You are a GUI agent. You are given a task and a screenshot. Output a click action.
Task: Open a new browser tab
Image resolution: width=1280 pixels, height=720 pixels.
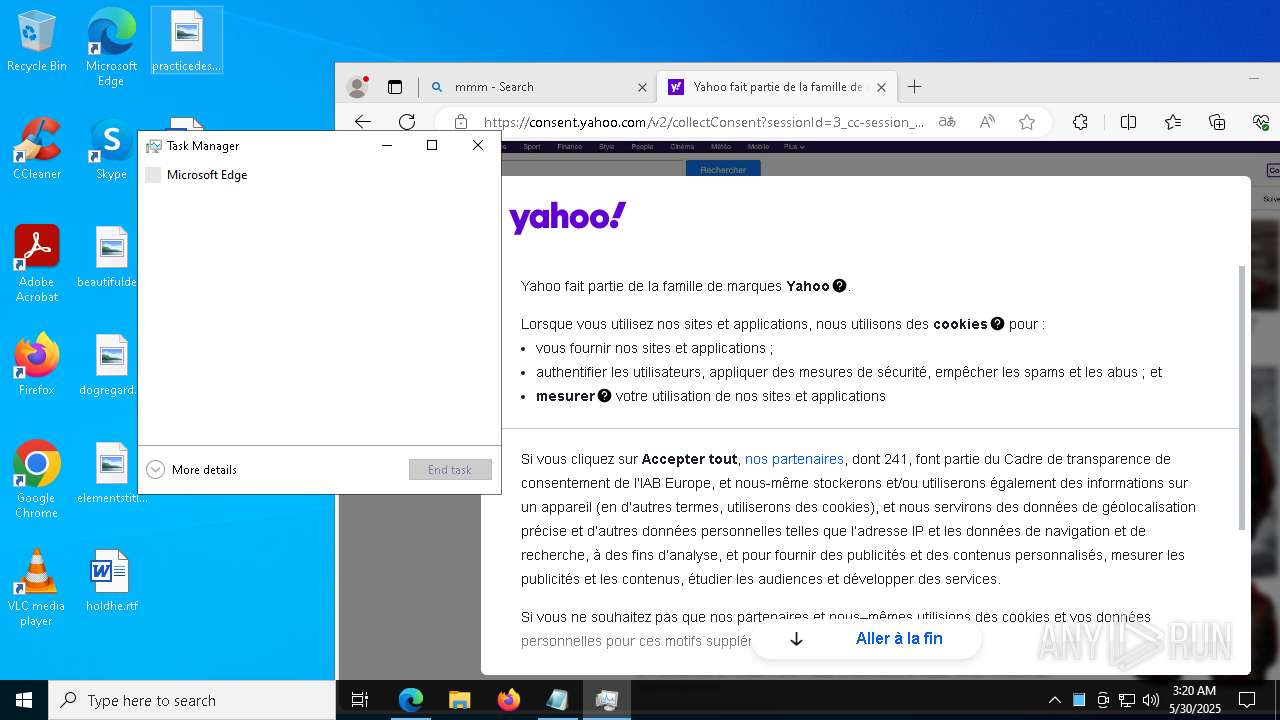(914, 87)
